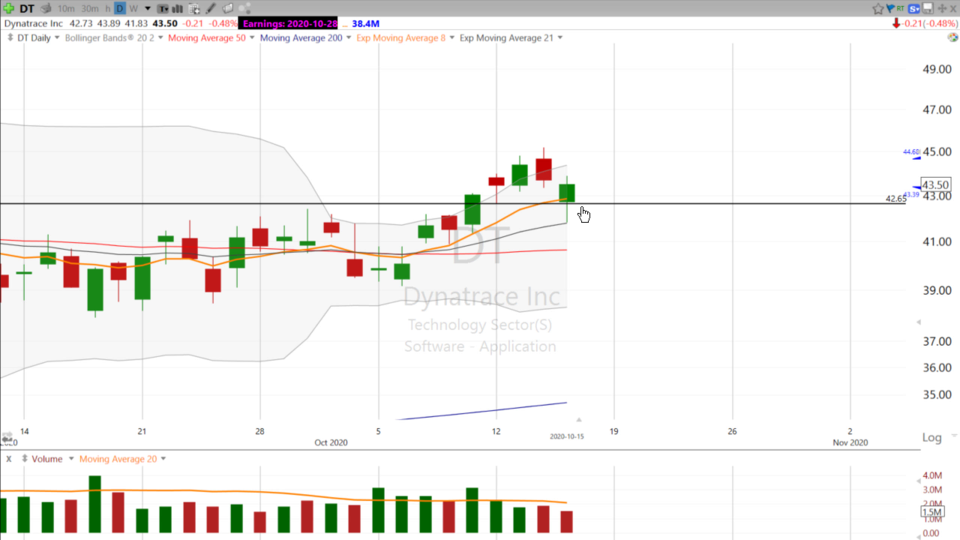Select the Daily (D) timeframe button
The height and width of the screenshot is (540, 960).
point(120,9)
